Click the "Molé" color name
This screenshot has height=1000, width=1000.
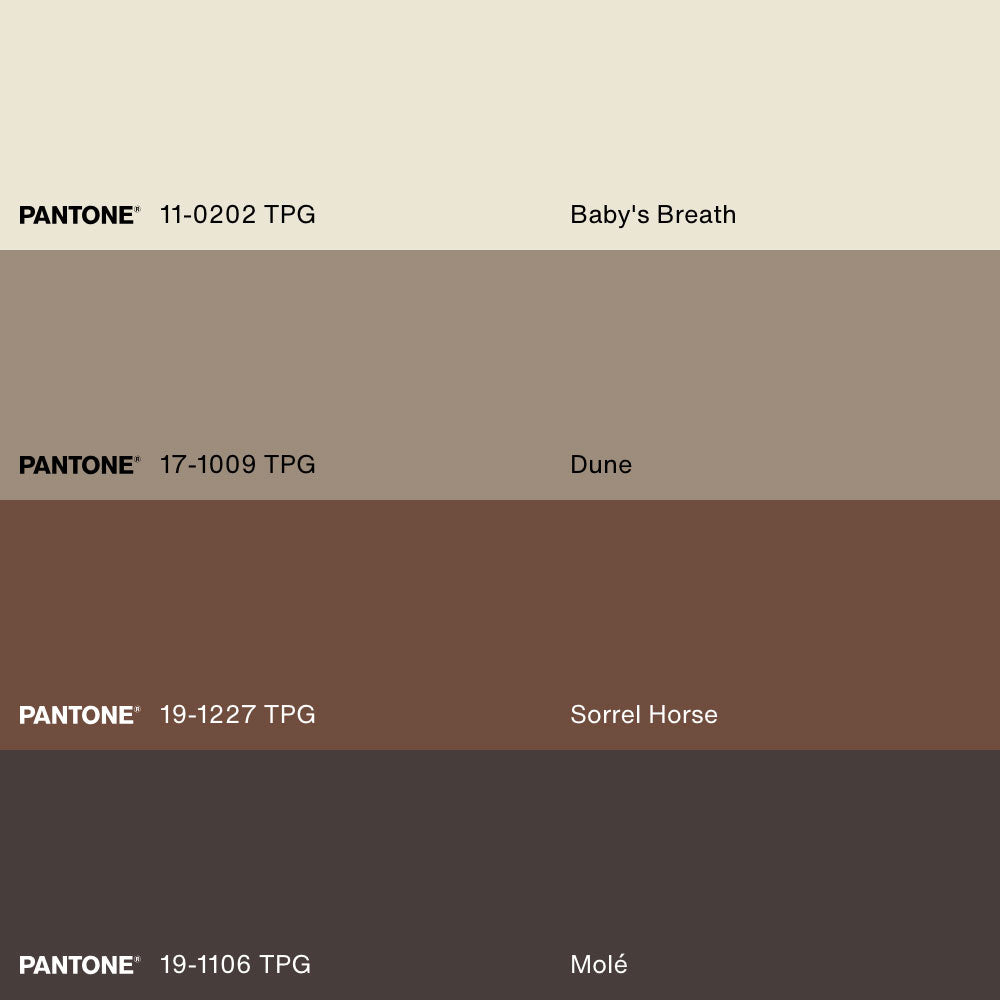pyautogui.click(x=599, y=964)
